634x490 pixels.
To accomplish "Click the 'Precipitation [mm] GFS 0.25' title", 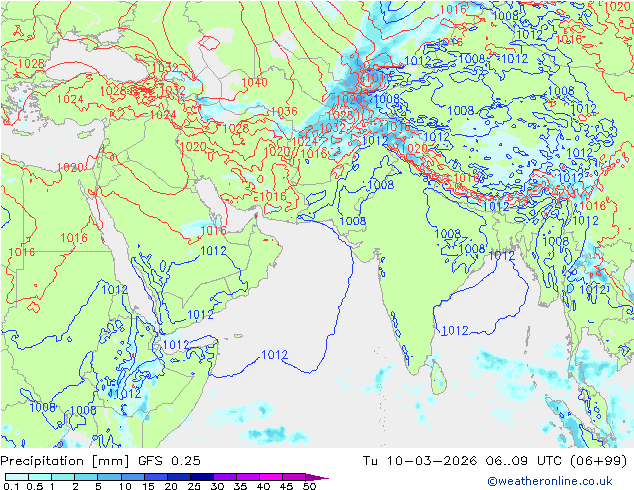I will 100,461.
